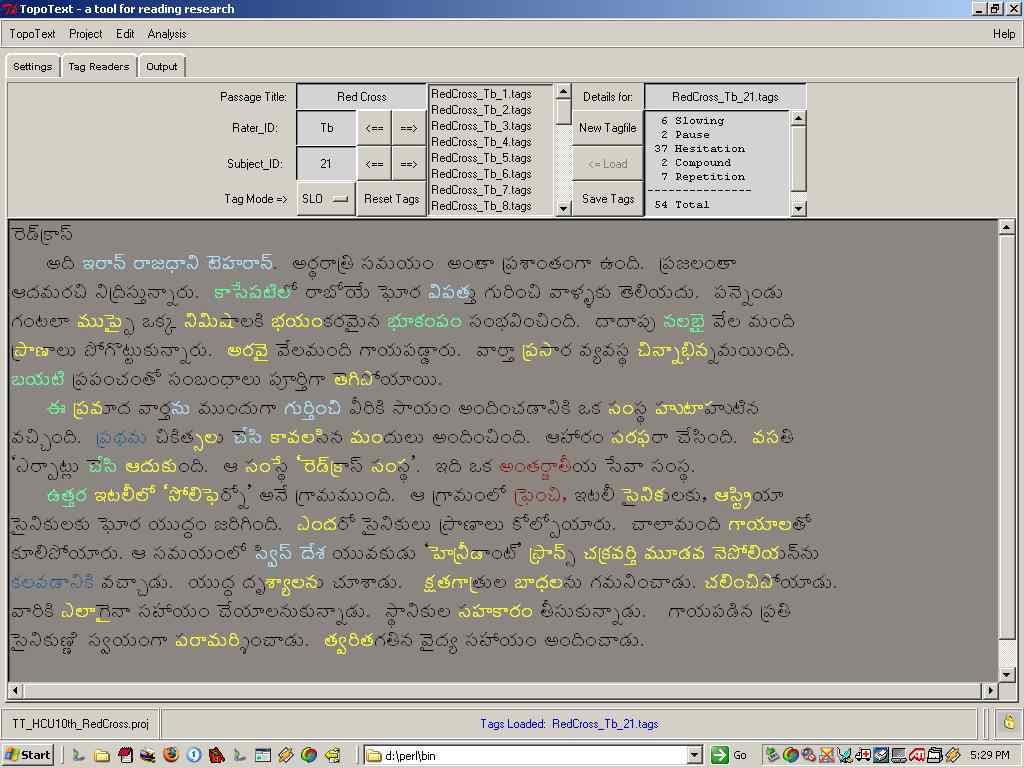Screen dimensions: 1024x768
Task: Click the blue circle '1' Quick Launch icon
Action: [194, 755]
